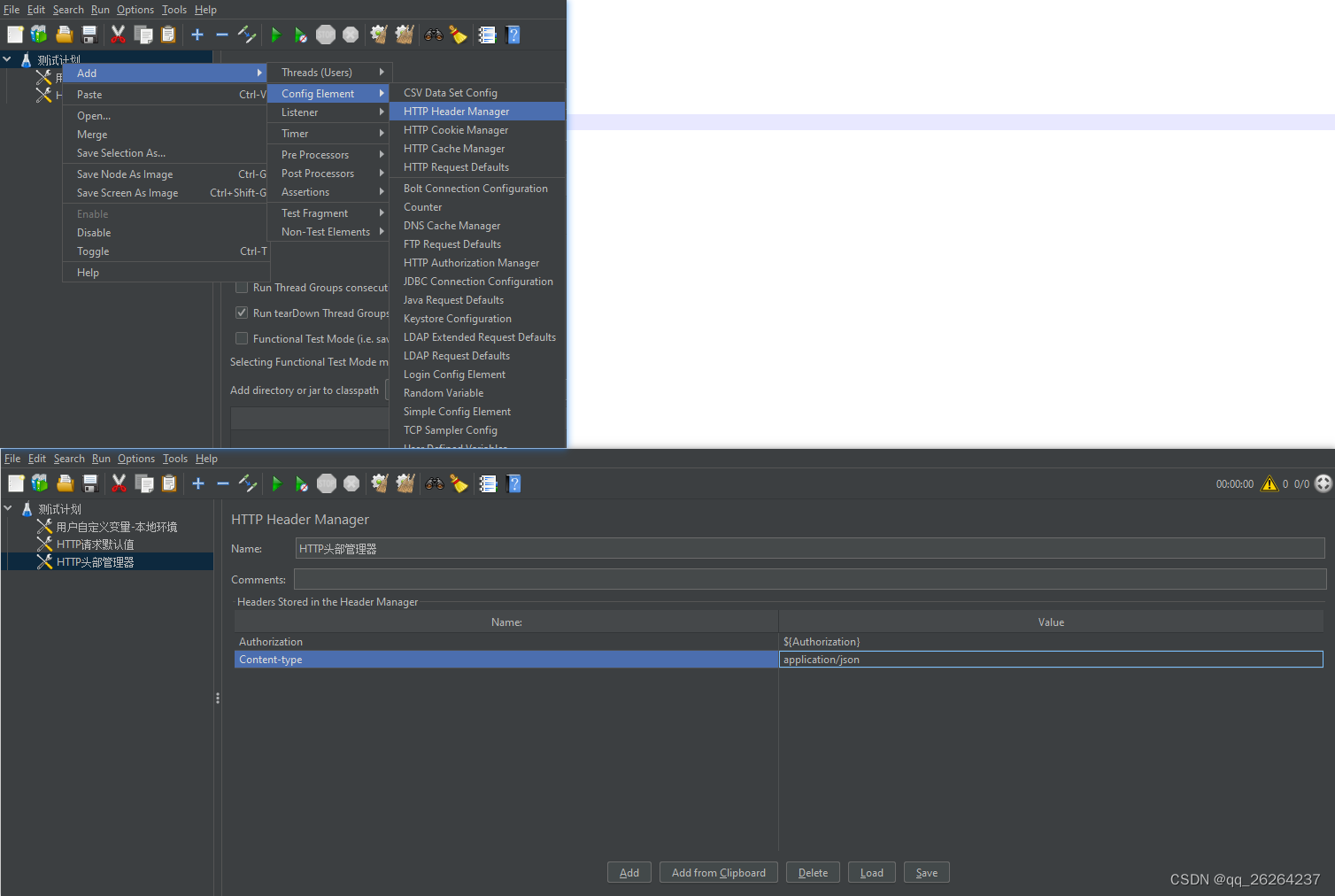Click Start no pauses in the bottom window toolbar

click(301, 483)
